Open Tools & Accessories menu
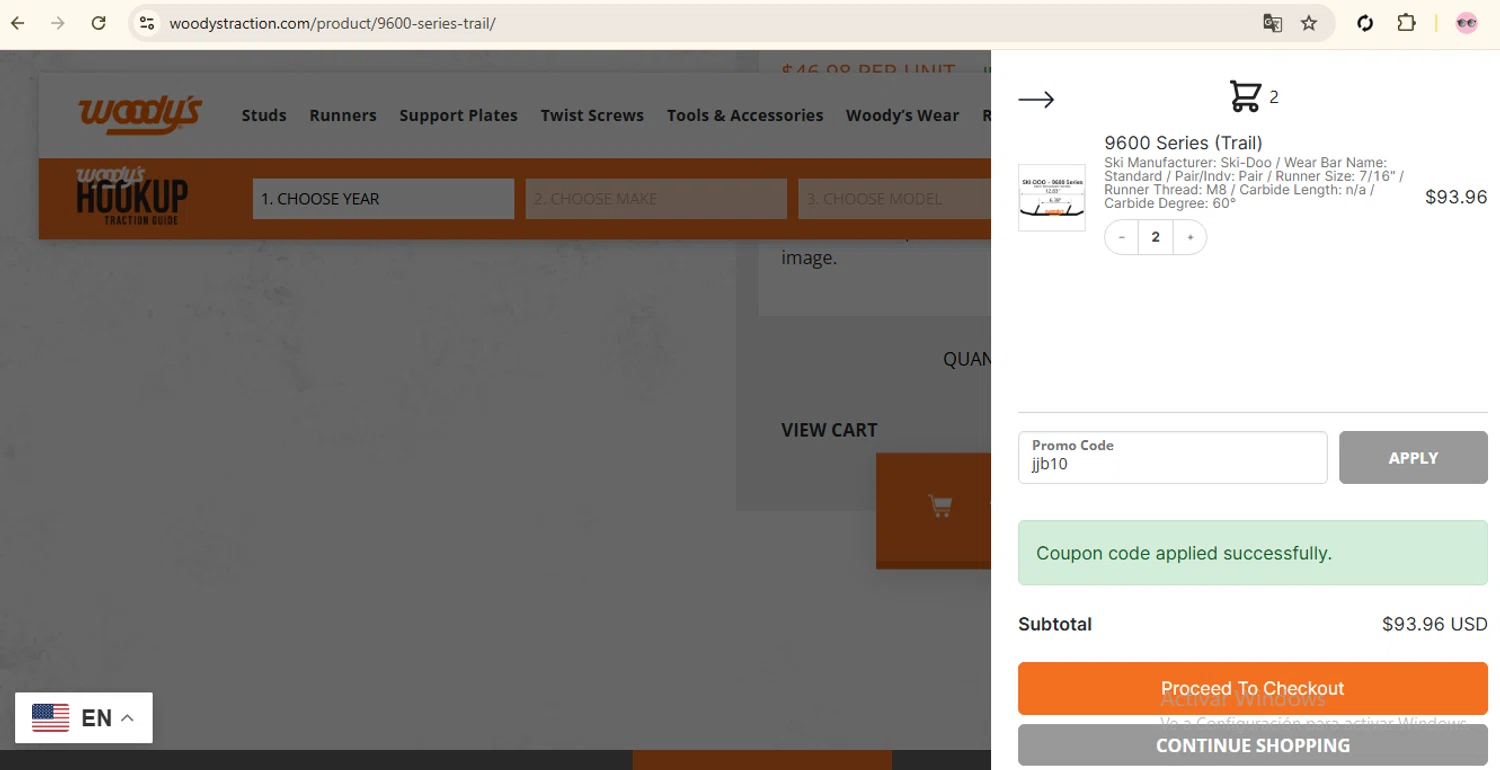The image size is (1500, 770). coord(745,115)
